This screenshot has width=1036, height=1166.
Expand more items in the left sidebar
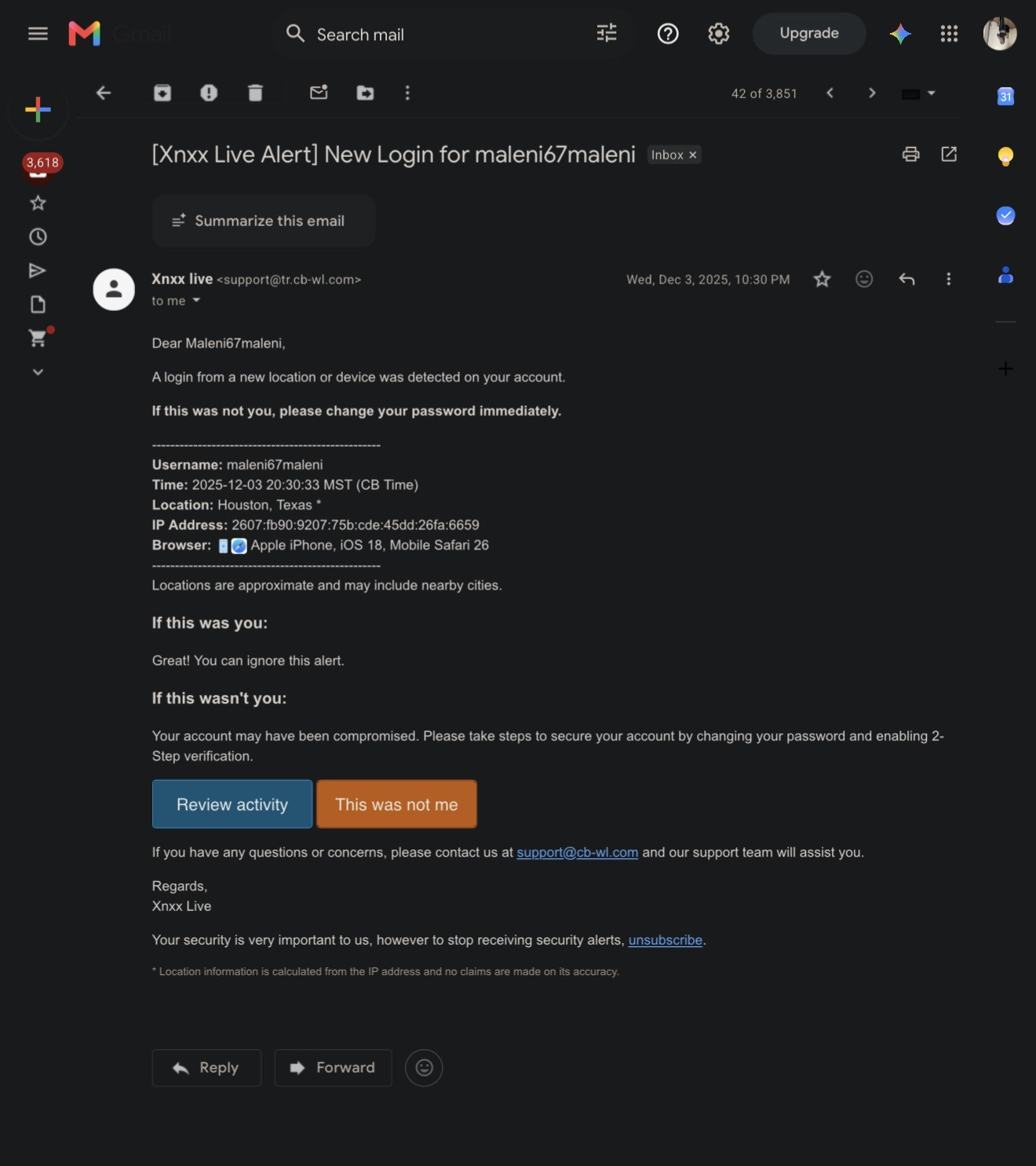coord(38,371)
